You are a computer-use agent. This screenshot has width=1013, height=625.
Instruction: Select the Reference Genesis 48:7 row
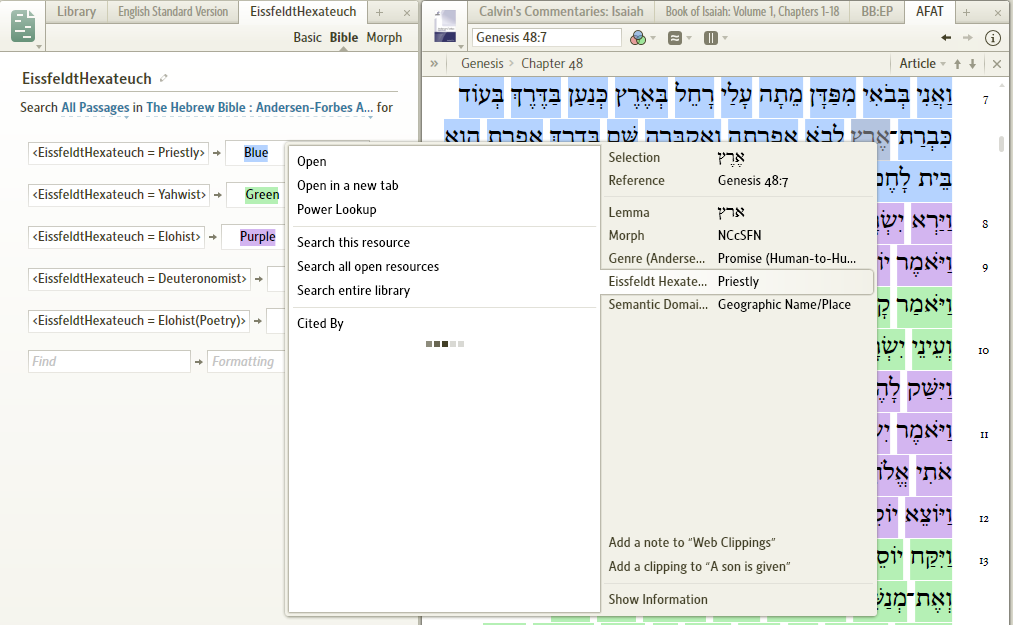coord(737,181)
